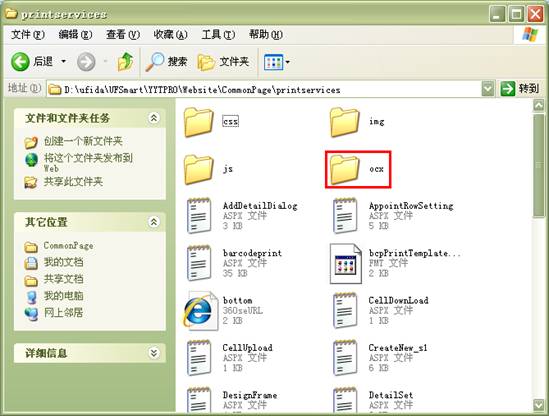Click the Up one level folder icon
This screenshot has width=549, height=416.
(125, 62)
